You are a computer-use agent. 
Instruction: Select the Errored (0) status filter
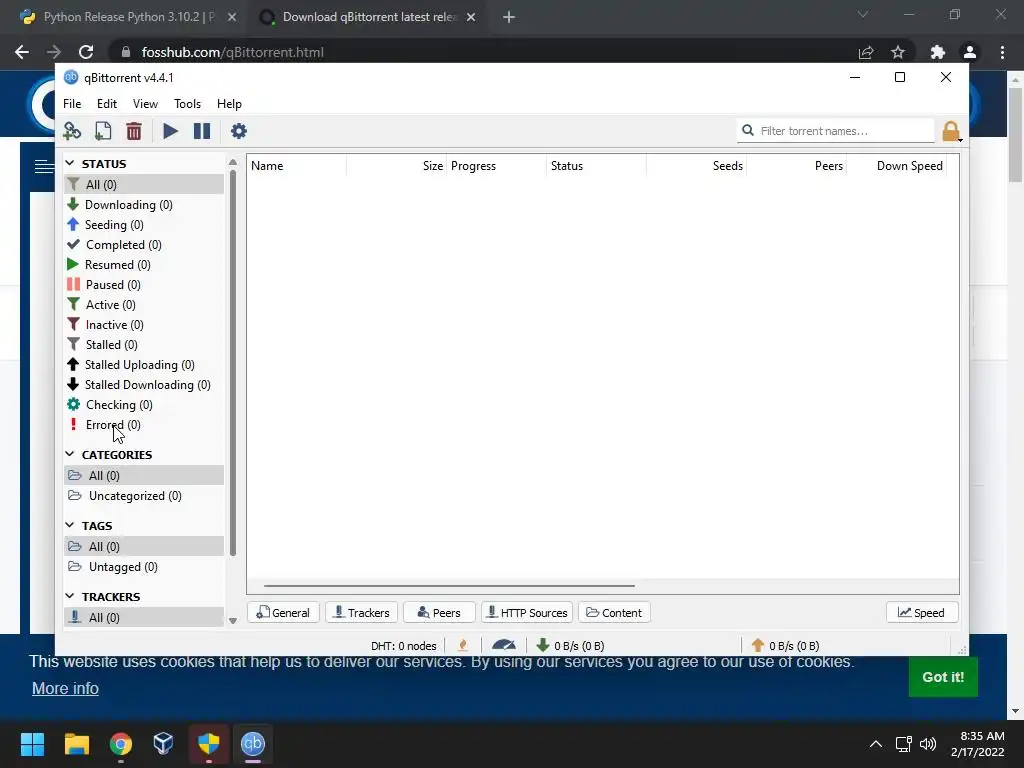(144, 425)
